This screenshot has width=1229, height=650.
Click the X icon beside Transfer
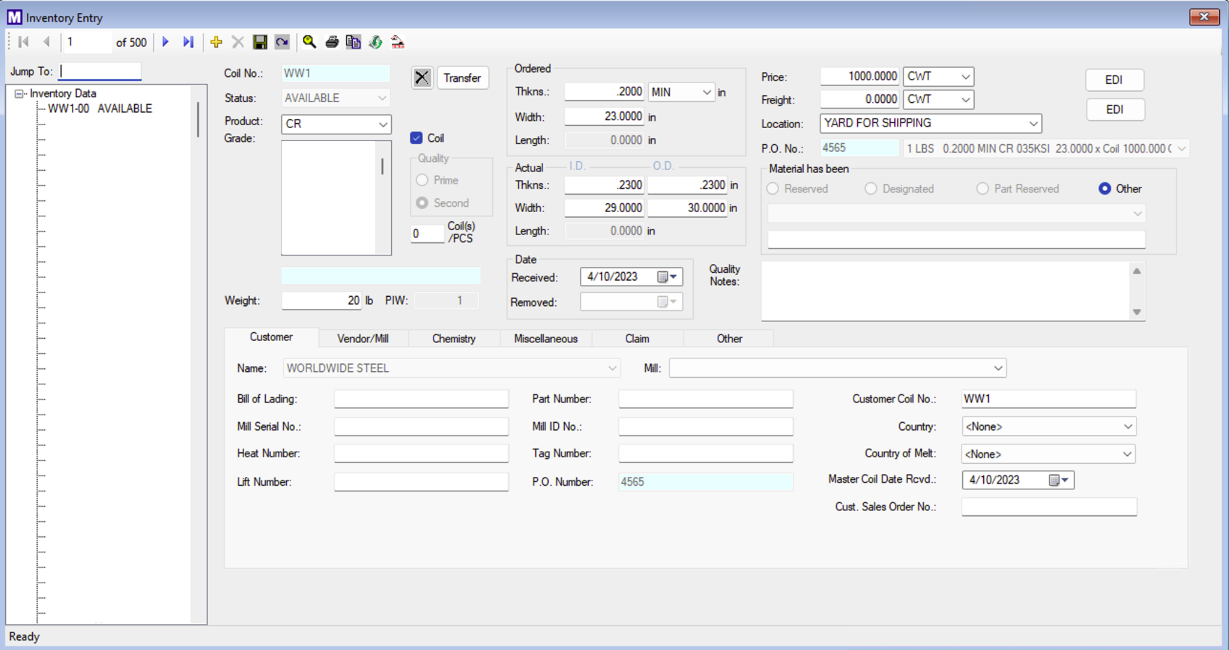point(422,78)
